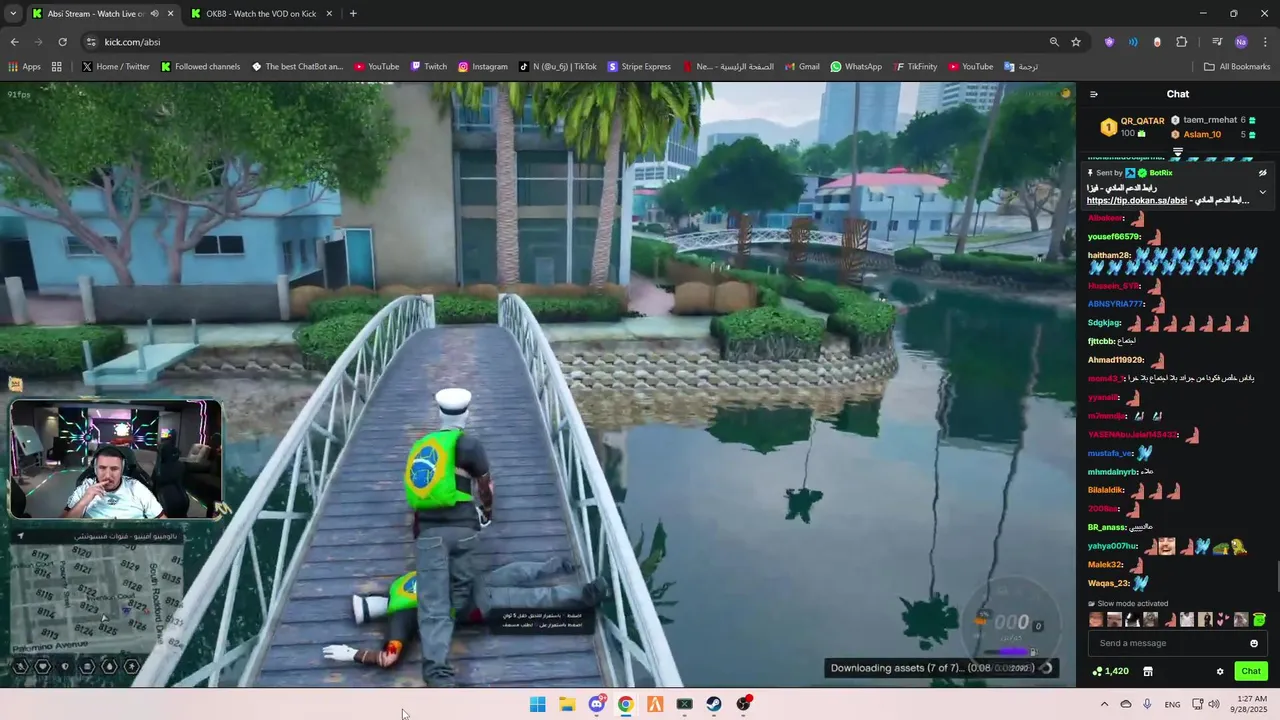Open the emoji picker in the message box
1280x720 pixels.
[1254, 643]
